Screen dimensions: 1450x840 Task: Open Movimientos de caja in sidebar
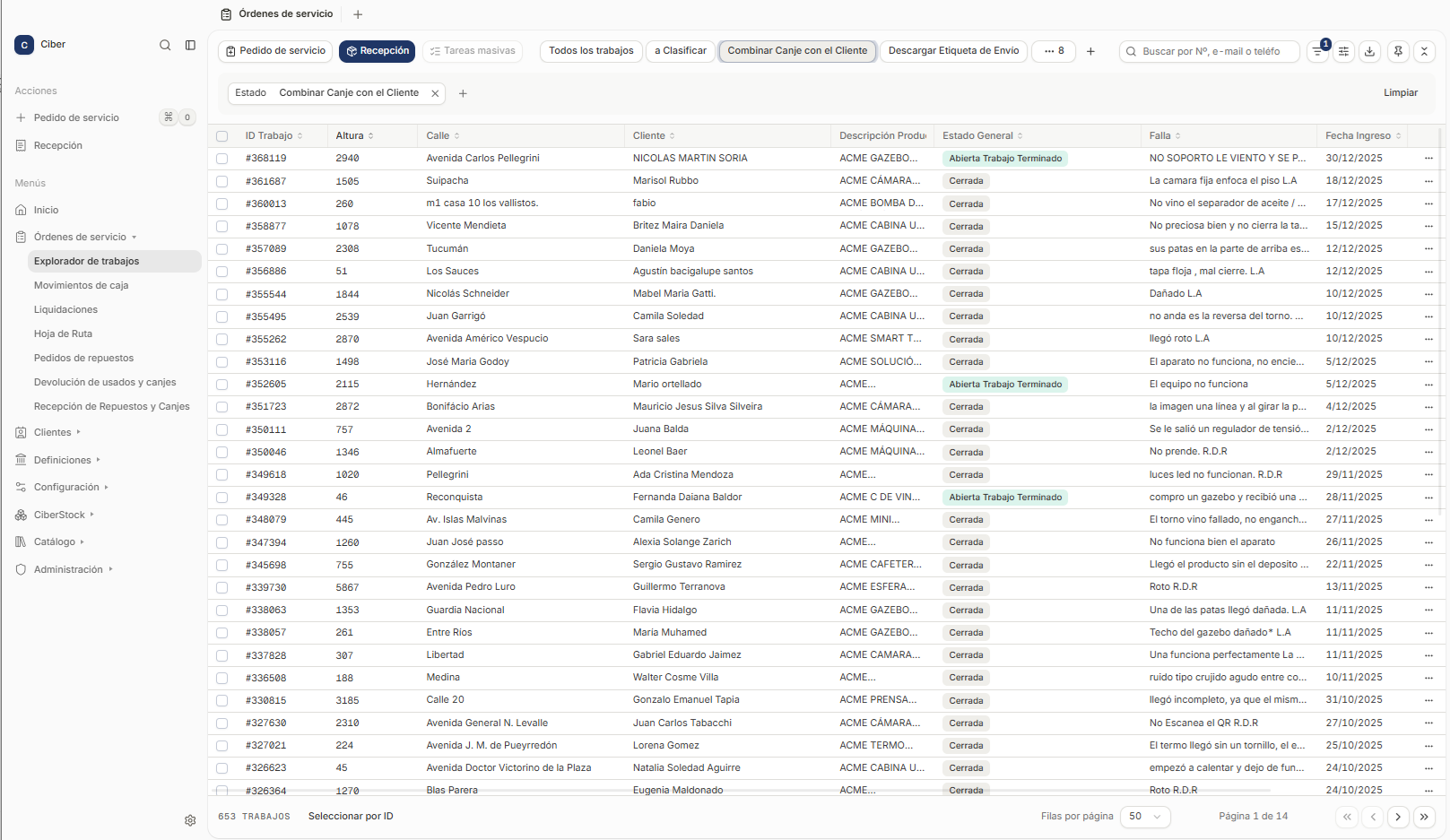(82, 285)
